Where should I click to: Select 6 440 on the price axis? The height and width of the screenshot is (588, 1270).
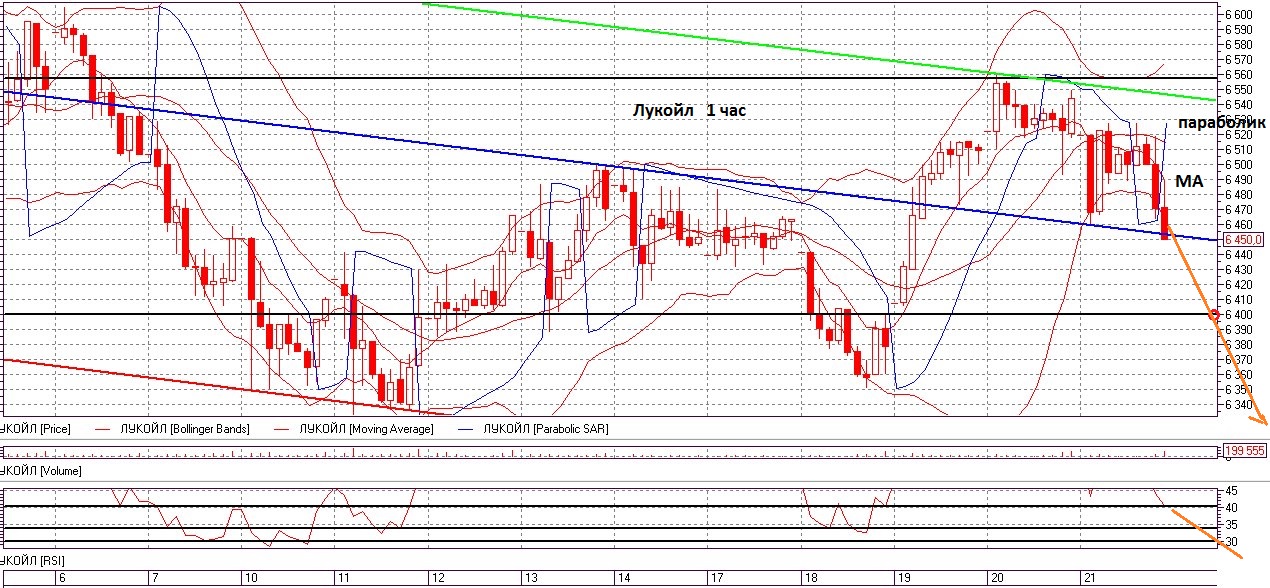pos(1238,255)
